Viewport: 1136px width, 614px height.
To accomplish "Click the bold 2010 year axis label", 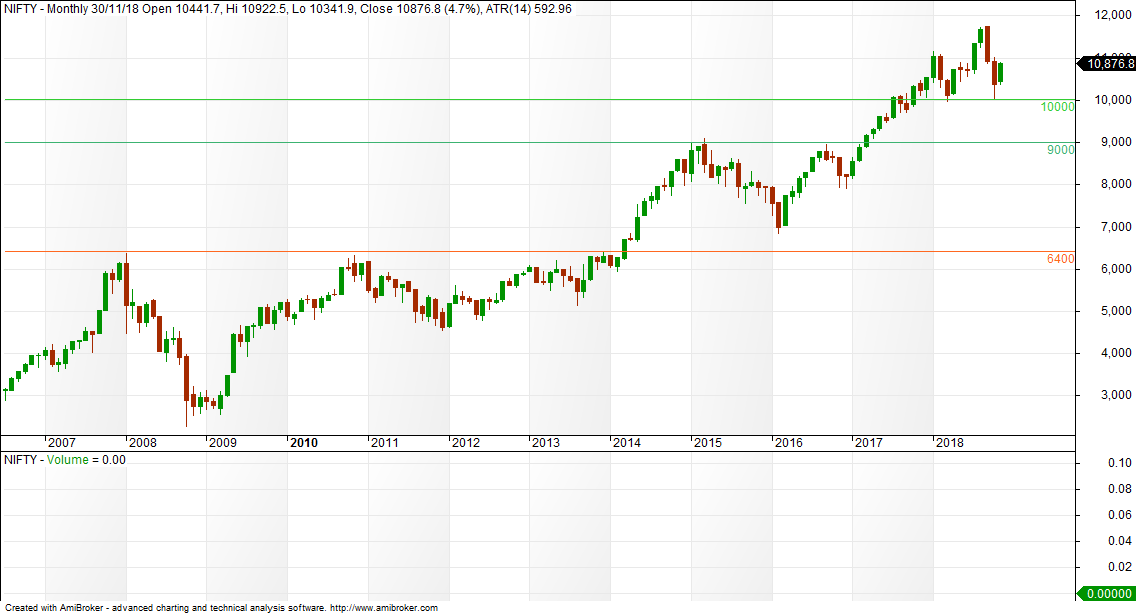I will tap(306, 441).
